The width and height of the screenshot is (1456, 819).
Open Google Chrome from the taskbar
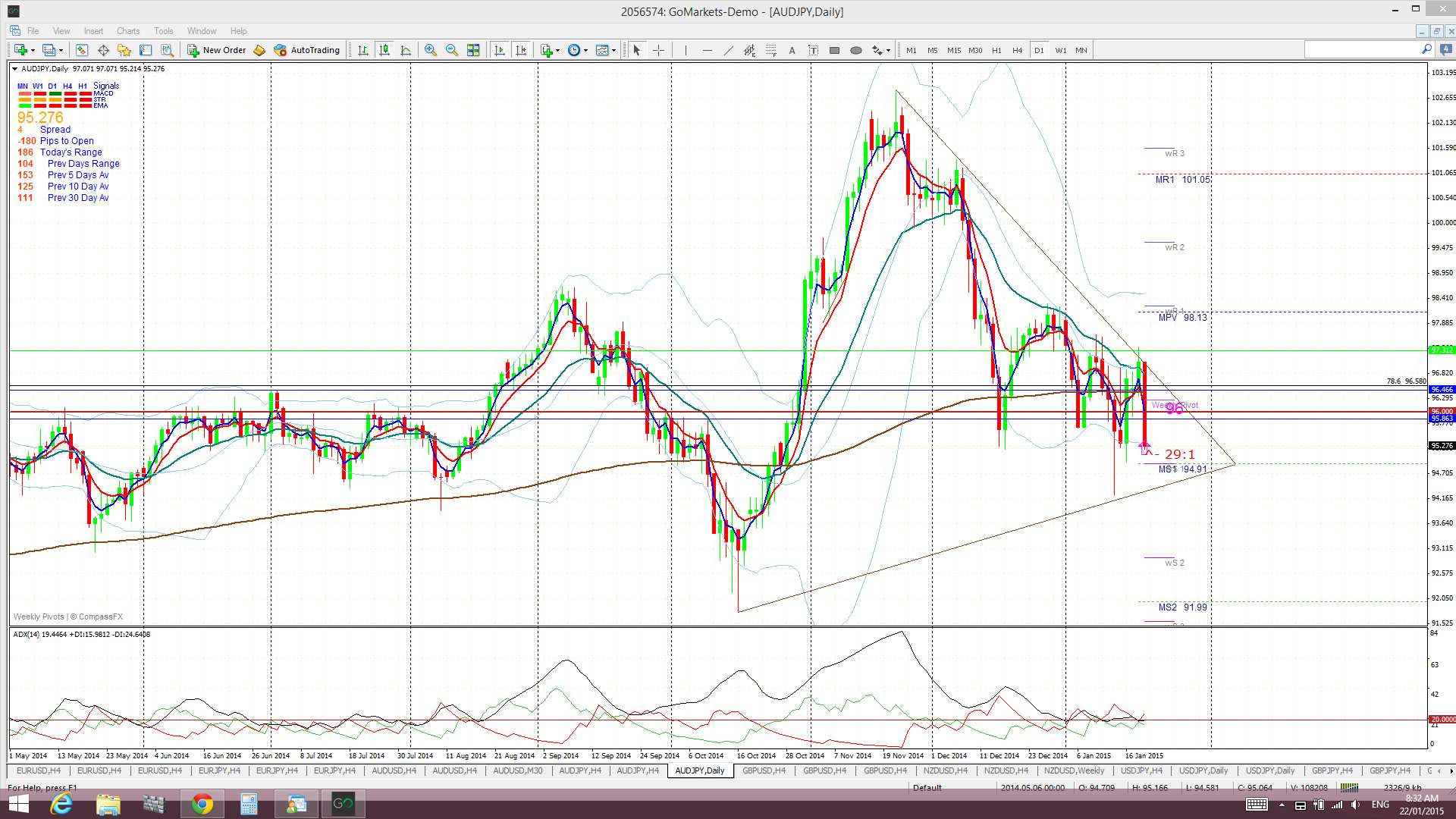point(202,804)
